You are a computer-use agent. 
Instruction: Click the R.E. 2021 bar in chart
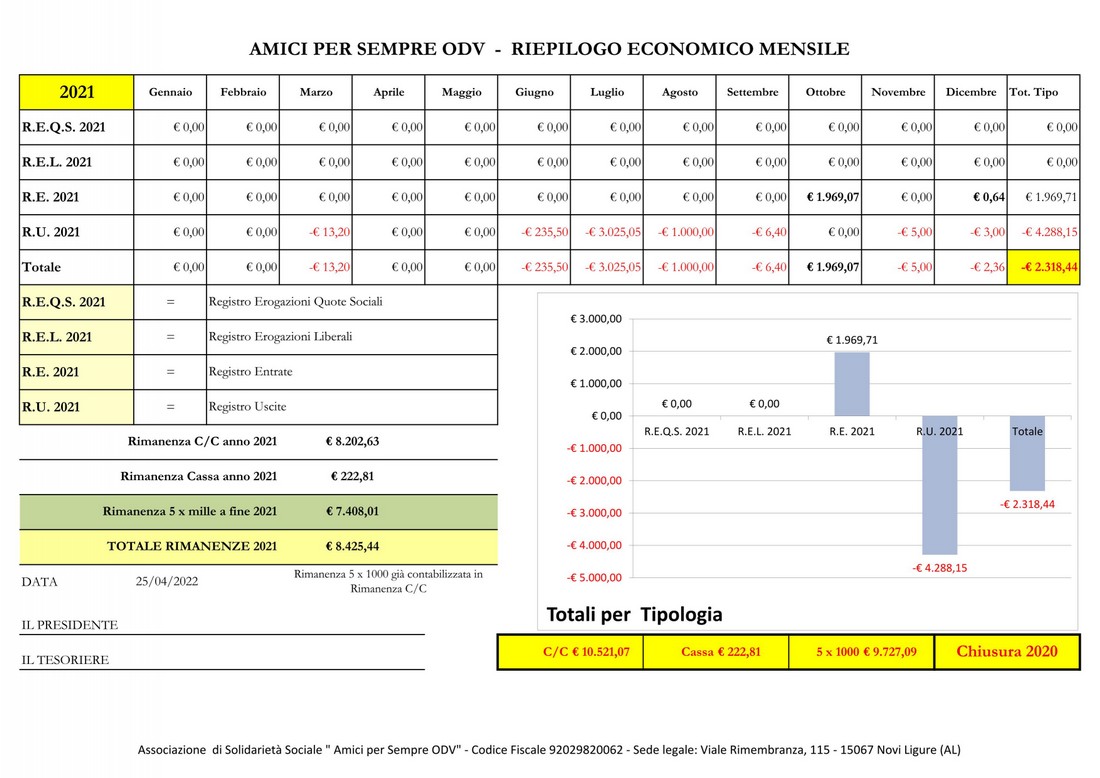tap(852, 384)
